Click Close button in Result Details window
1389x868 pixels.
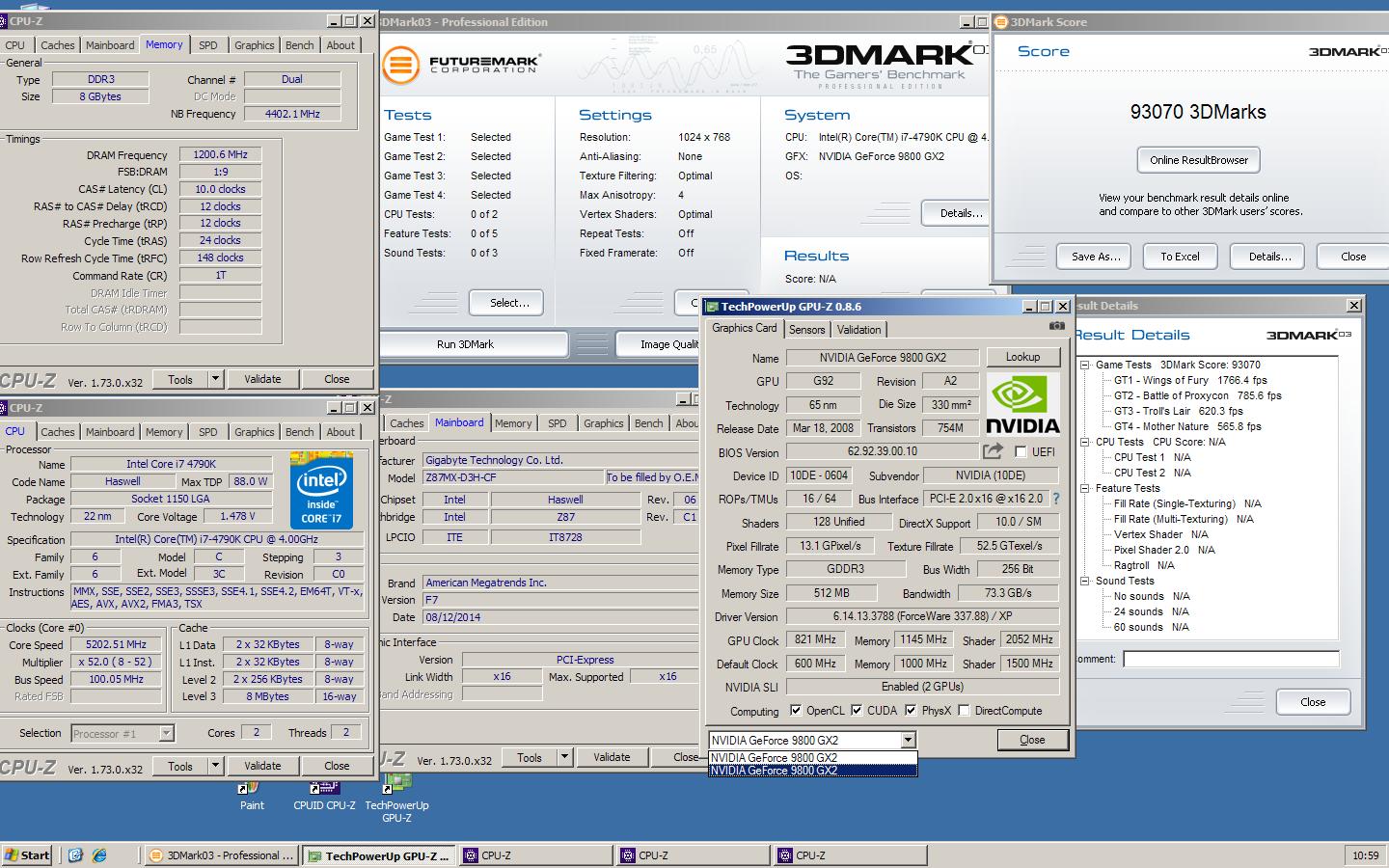pyautogui.click(x=1313, y=702)
